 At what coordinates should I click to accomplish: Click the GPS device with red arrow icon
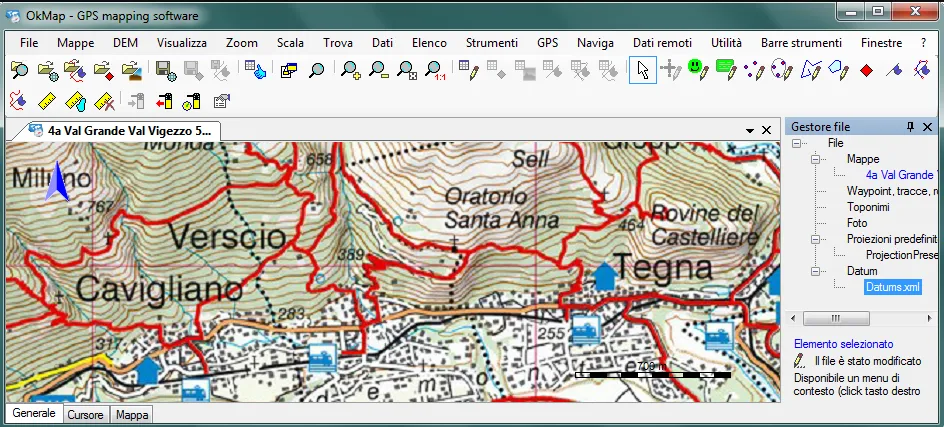click(x=164, y=101)
